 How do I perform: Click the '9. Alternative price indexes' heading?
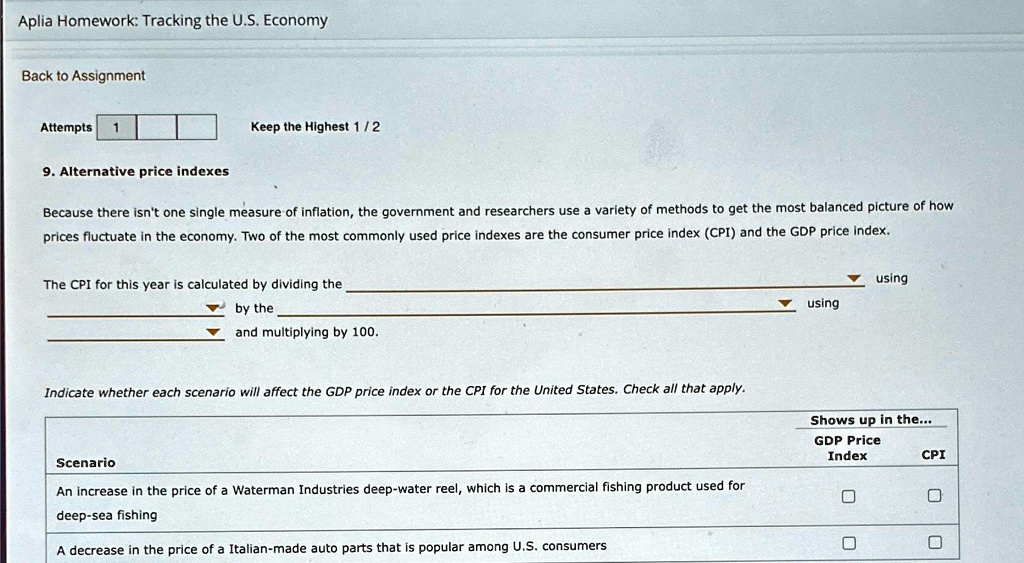[135, 171]
